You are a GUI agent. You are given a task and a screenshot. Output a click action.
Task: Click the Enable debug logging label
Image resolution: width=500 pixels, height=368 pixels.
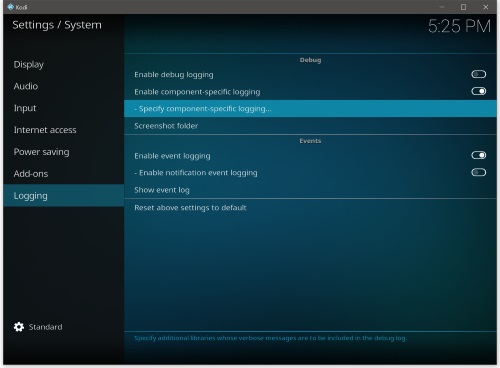(174, 75)
